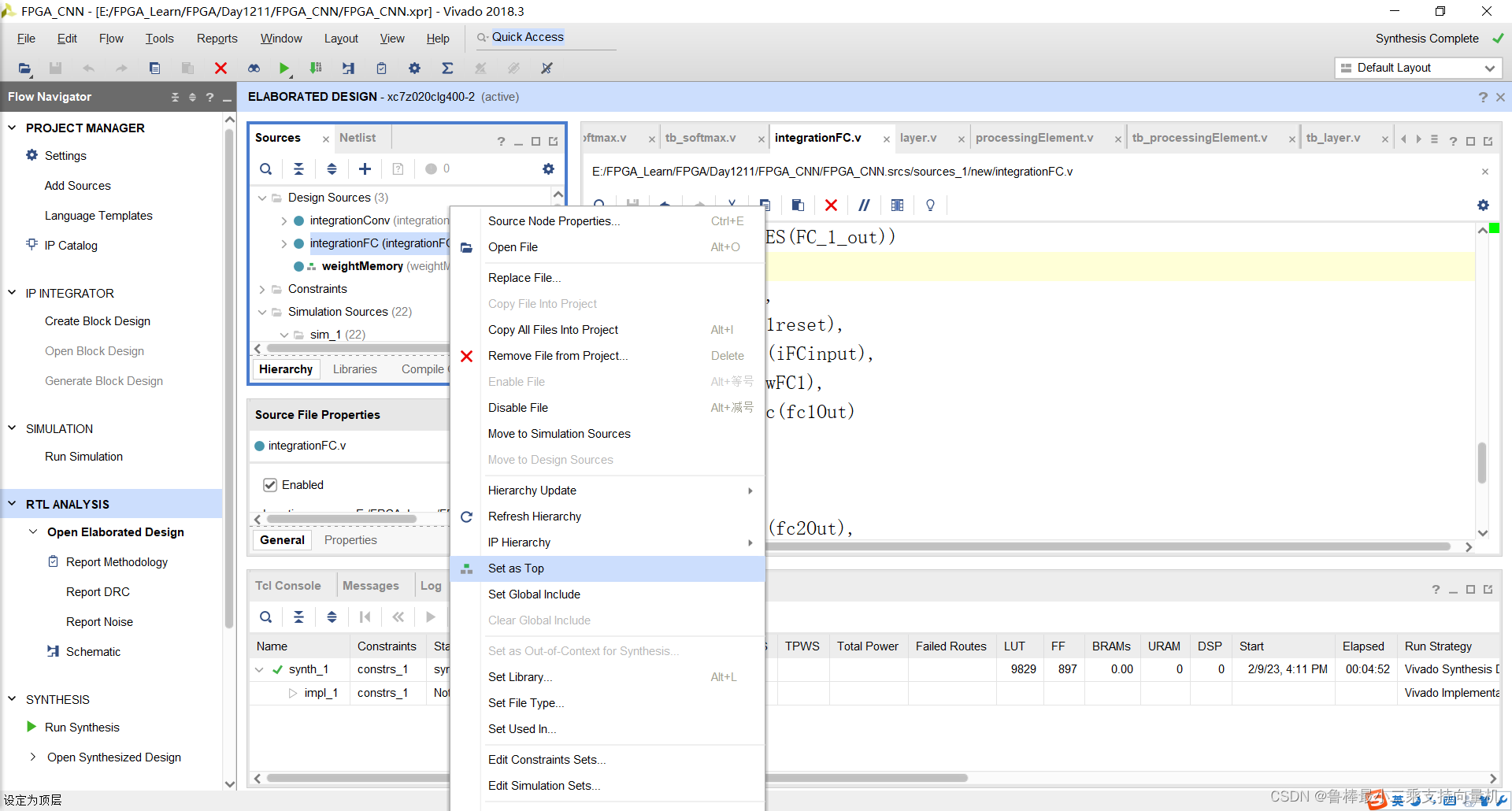Collapse the SYNTHESIS section

click(x=12, y=699)
